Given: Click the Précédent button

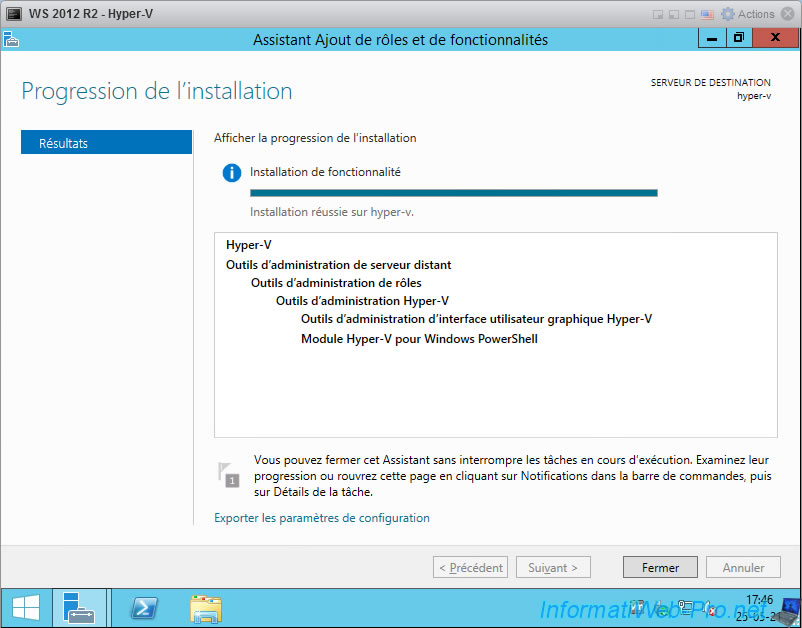Looking at the screenshot, I should coord(471,567).
